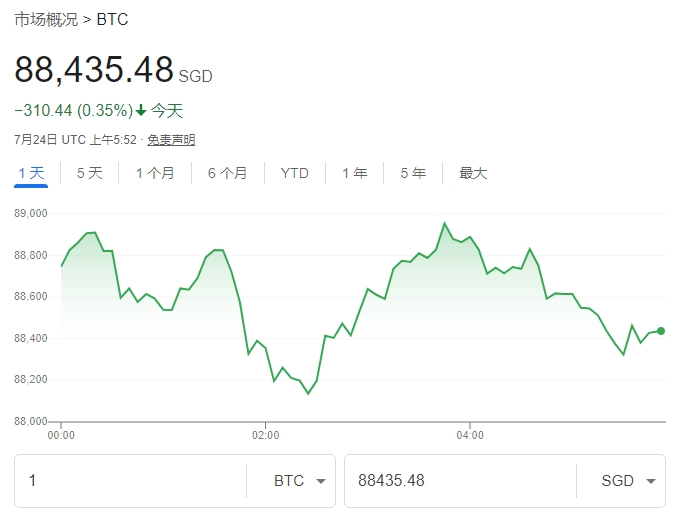Select the 6 个月 range tab
The image size is (673, 514).
[x=227, y=173]
